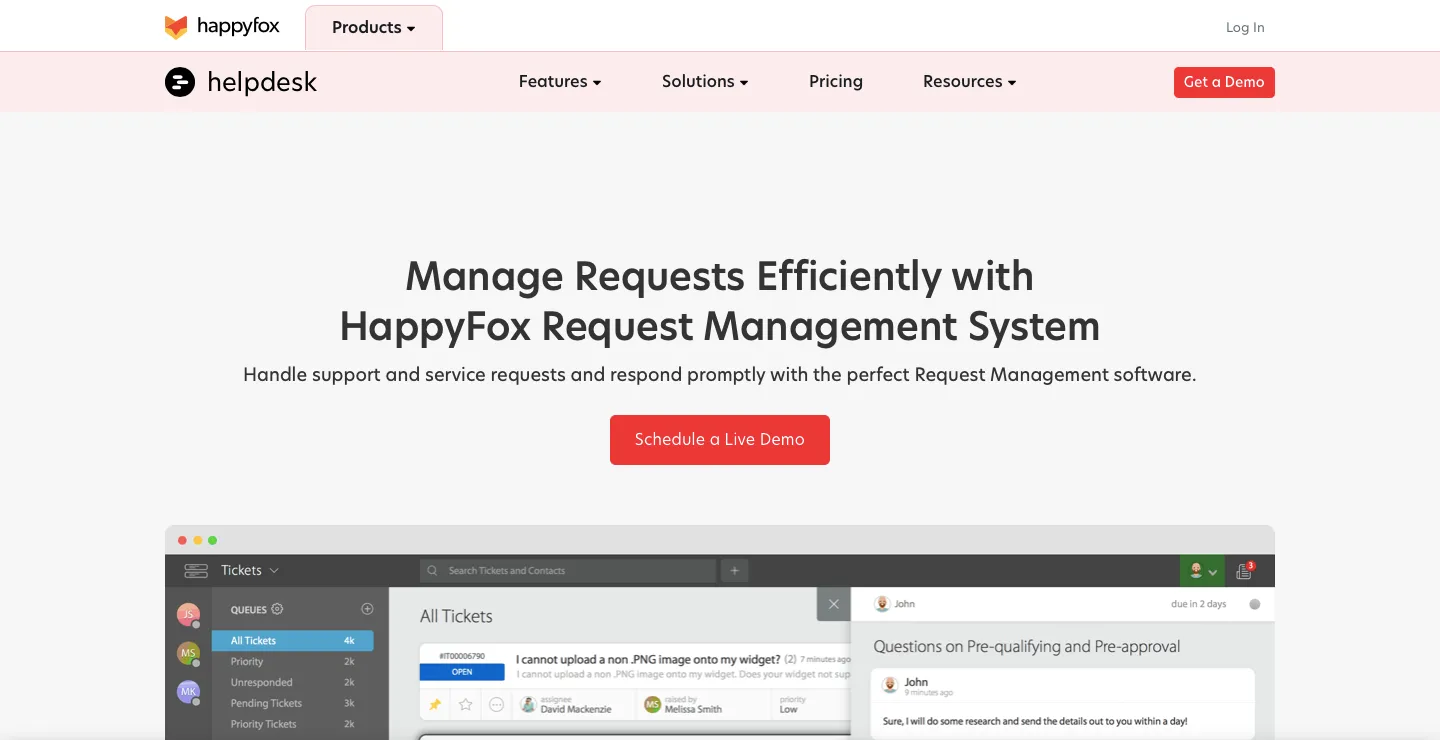Click the JS agent avatar
The image size is (1440, 740).
pyautogui.click(x=188, y=615)
